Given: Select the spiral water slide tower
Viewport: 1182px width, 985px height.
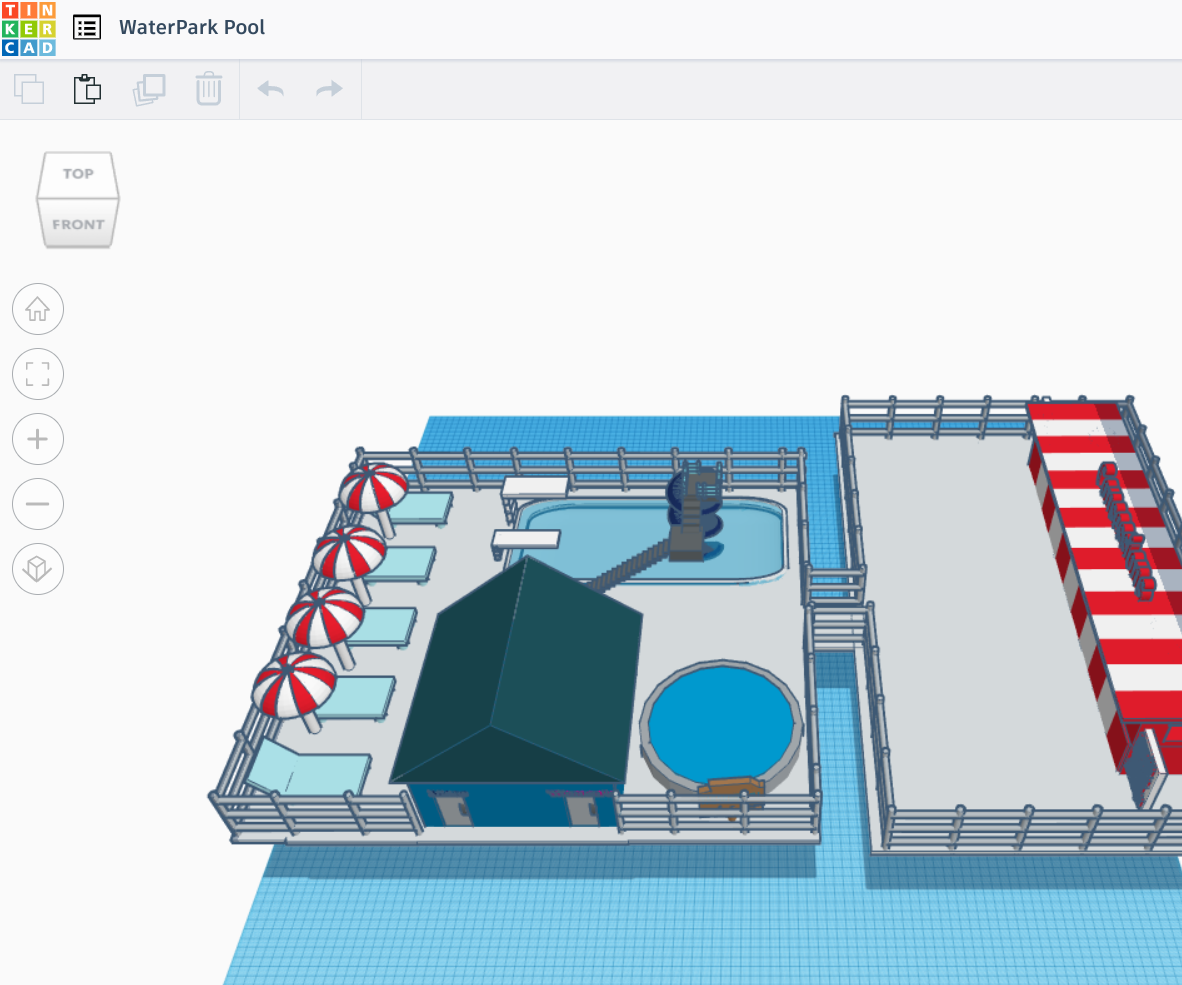Looking at the screenshot, I should pyautogui.click(x=694, y=512).
